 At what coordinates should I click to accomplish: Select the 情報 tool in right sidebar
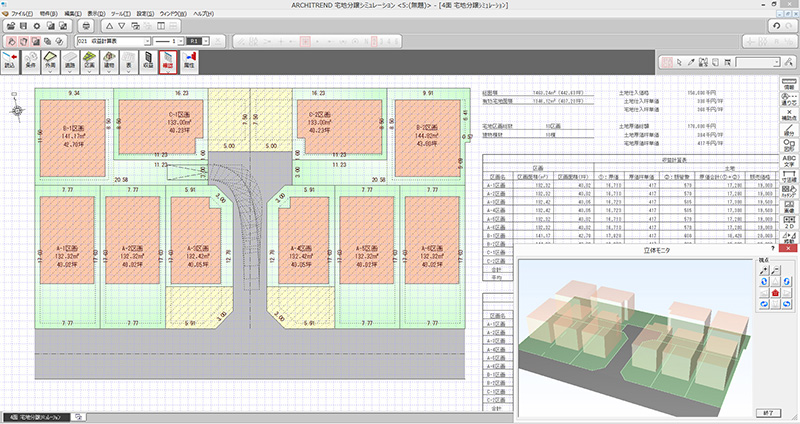(x=789, y=84)
